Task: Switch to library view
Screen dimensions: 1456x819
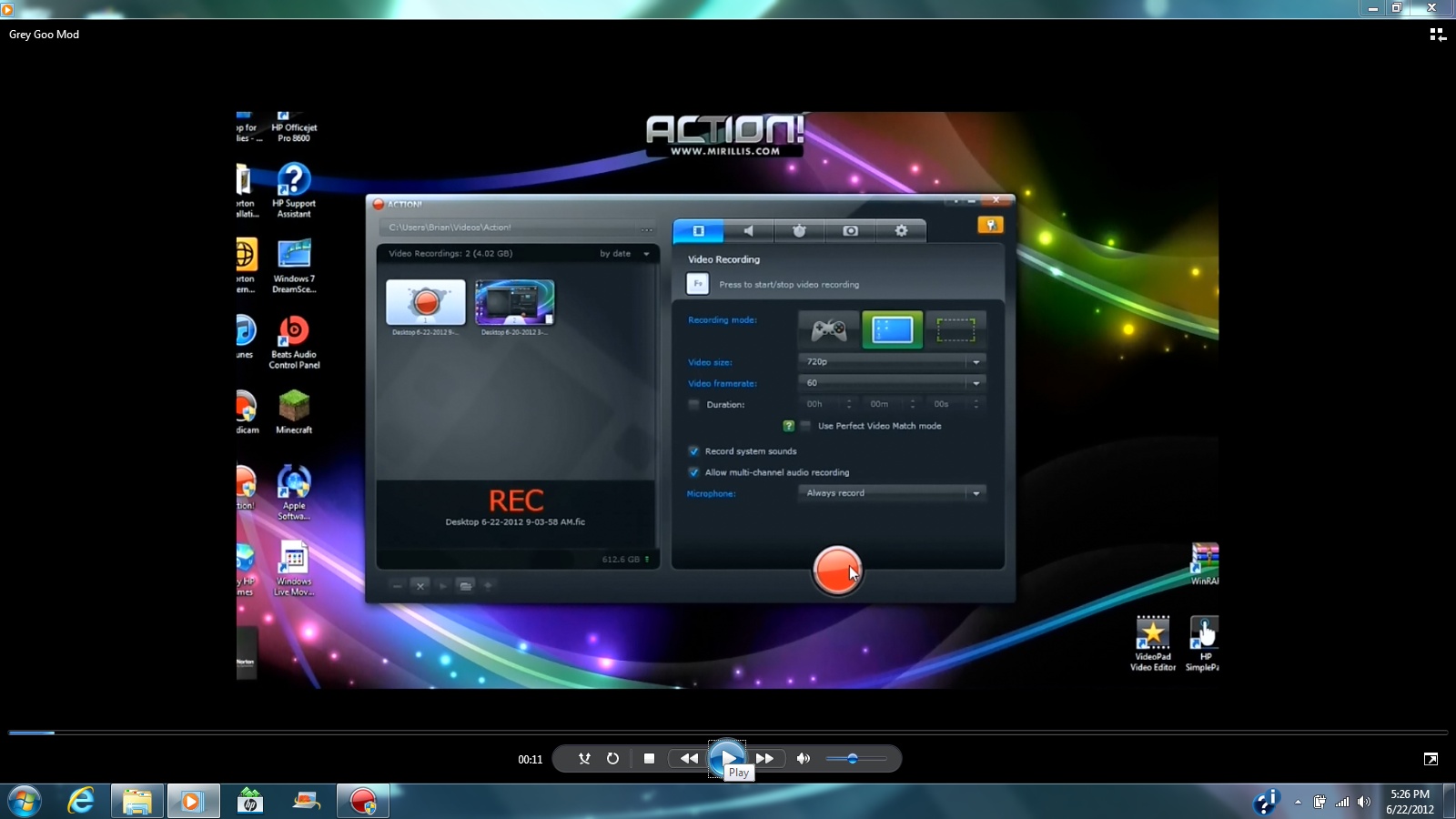Action: [1438, 35]
